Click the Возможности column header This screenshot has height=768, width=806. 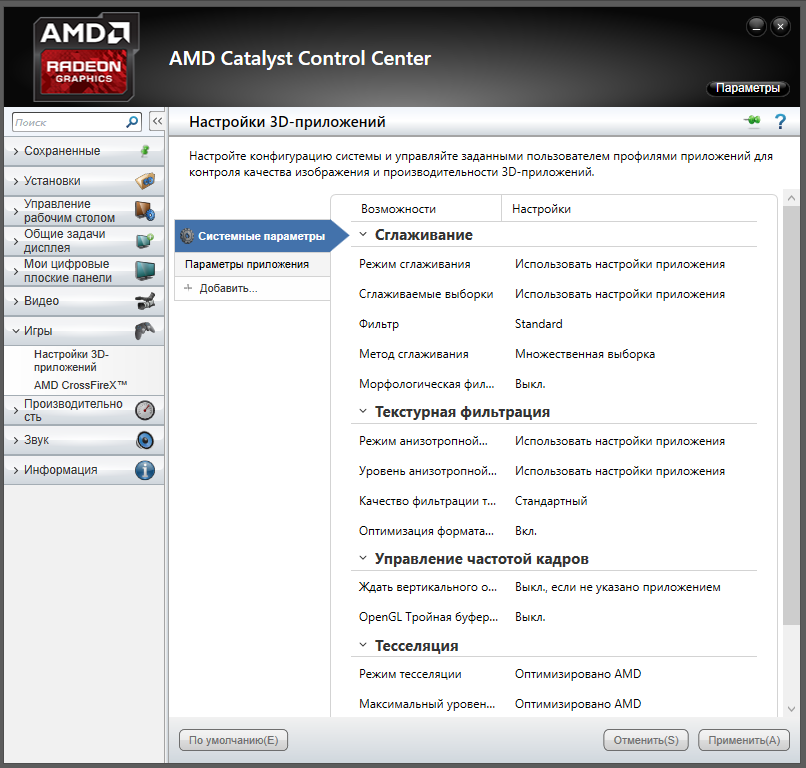(398, 209)
